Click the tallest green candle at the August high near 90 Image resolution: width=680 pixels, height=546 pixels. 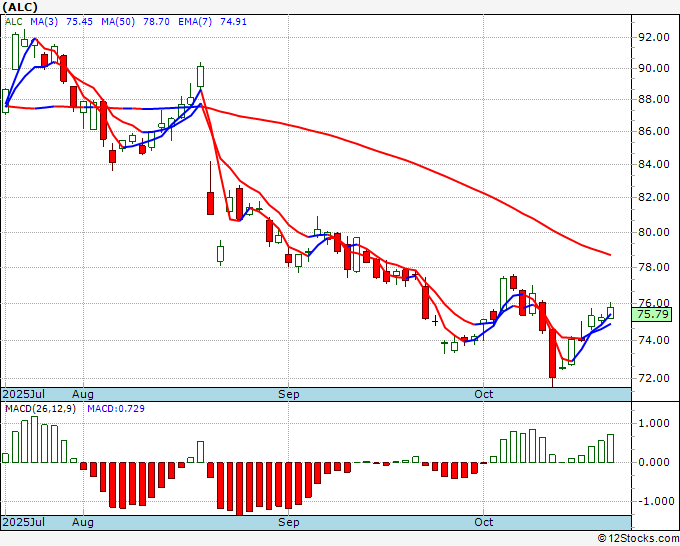[x=200, y=76]
